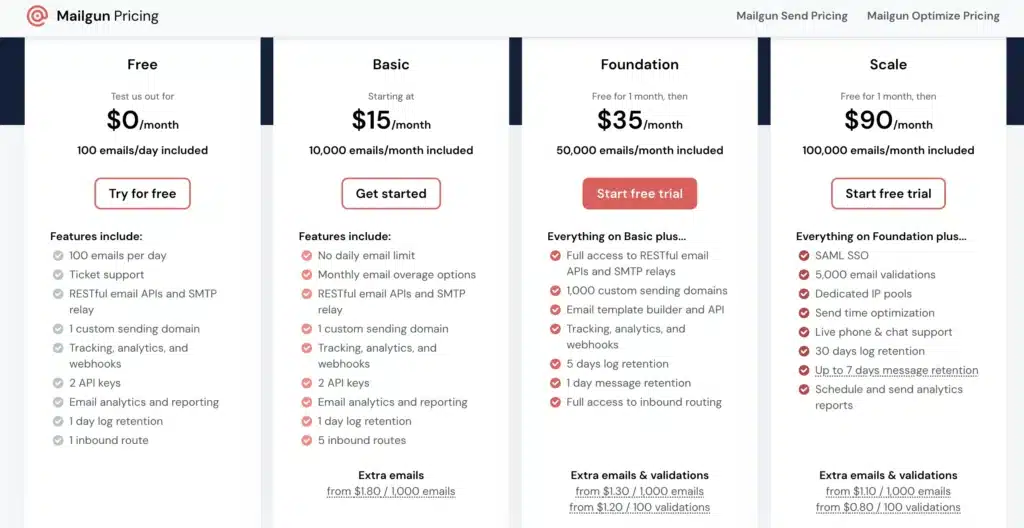
Task: Click Get started on Basic plan
Action: (391, 194)
